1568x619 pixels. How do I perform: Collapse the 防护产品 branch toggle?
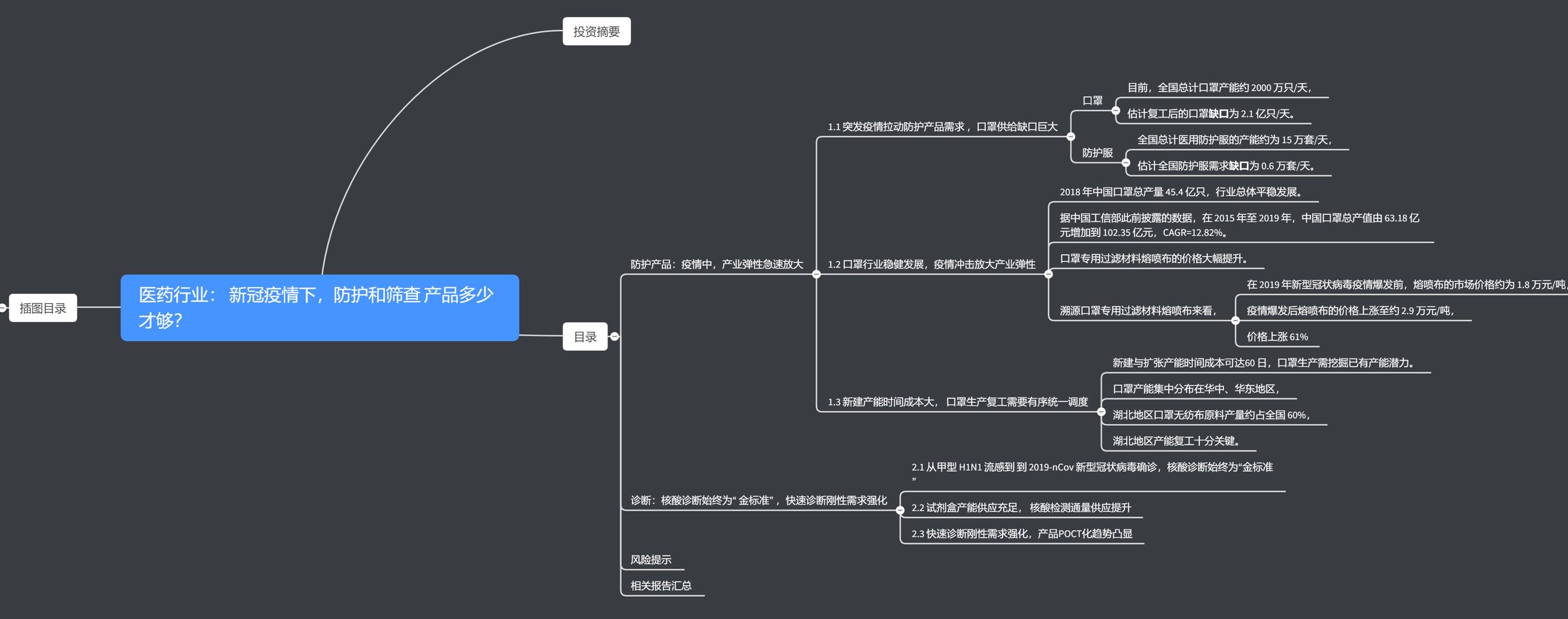tap(816, 274)
